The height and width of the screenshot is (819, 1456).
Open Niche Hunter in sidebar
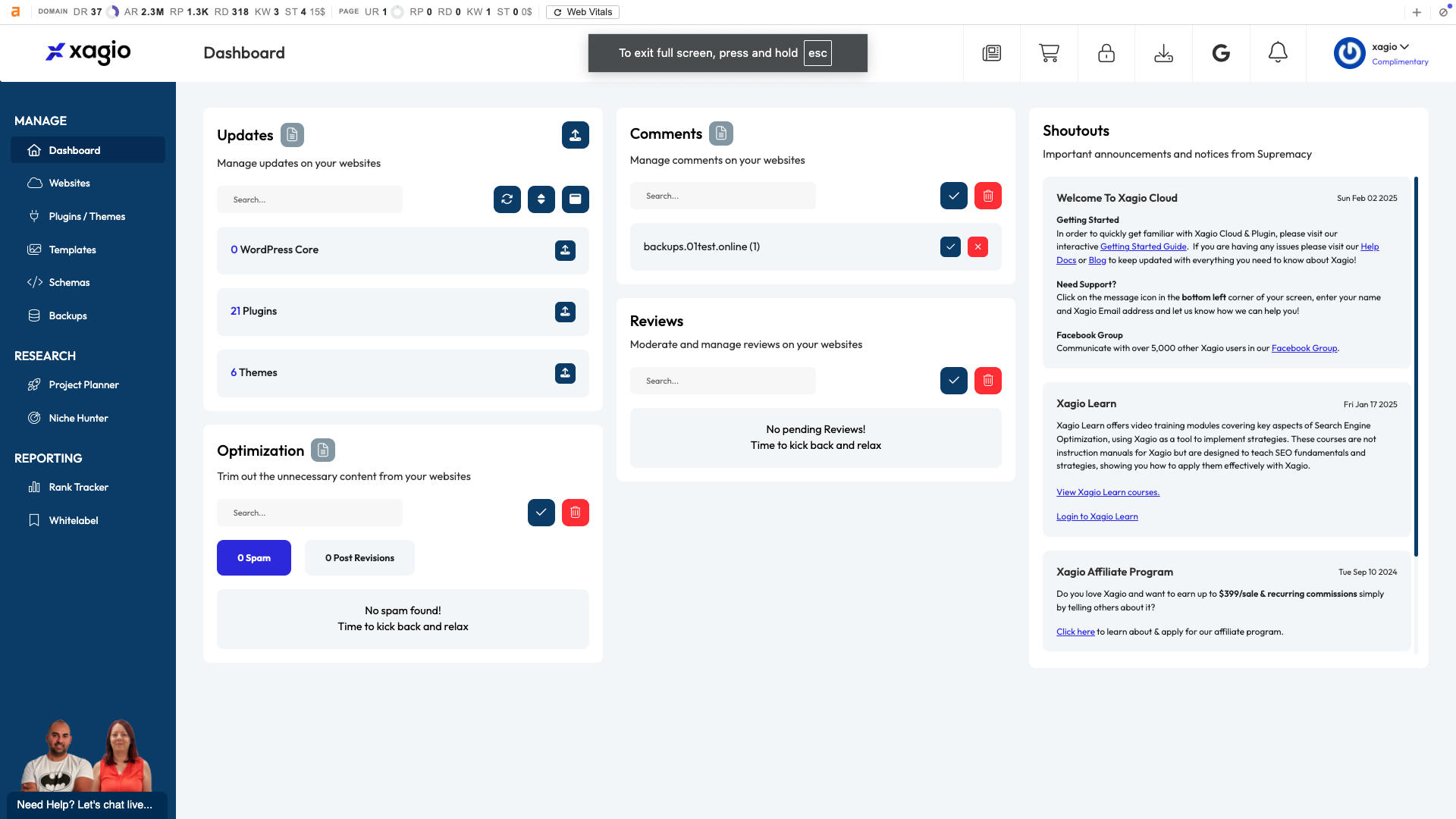88,418
